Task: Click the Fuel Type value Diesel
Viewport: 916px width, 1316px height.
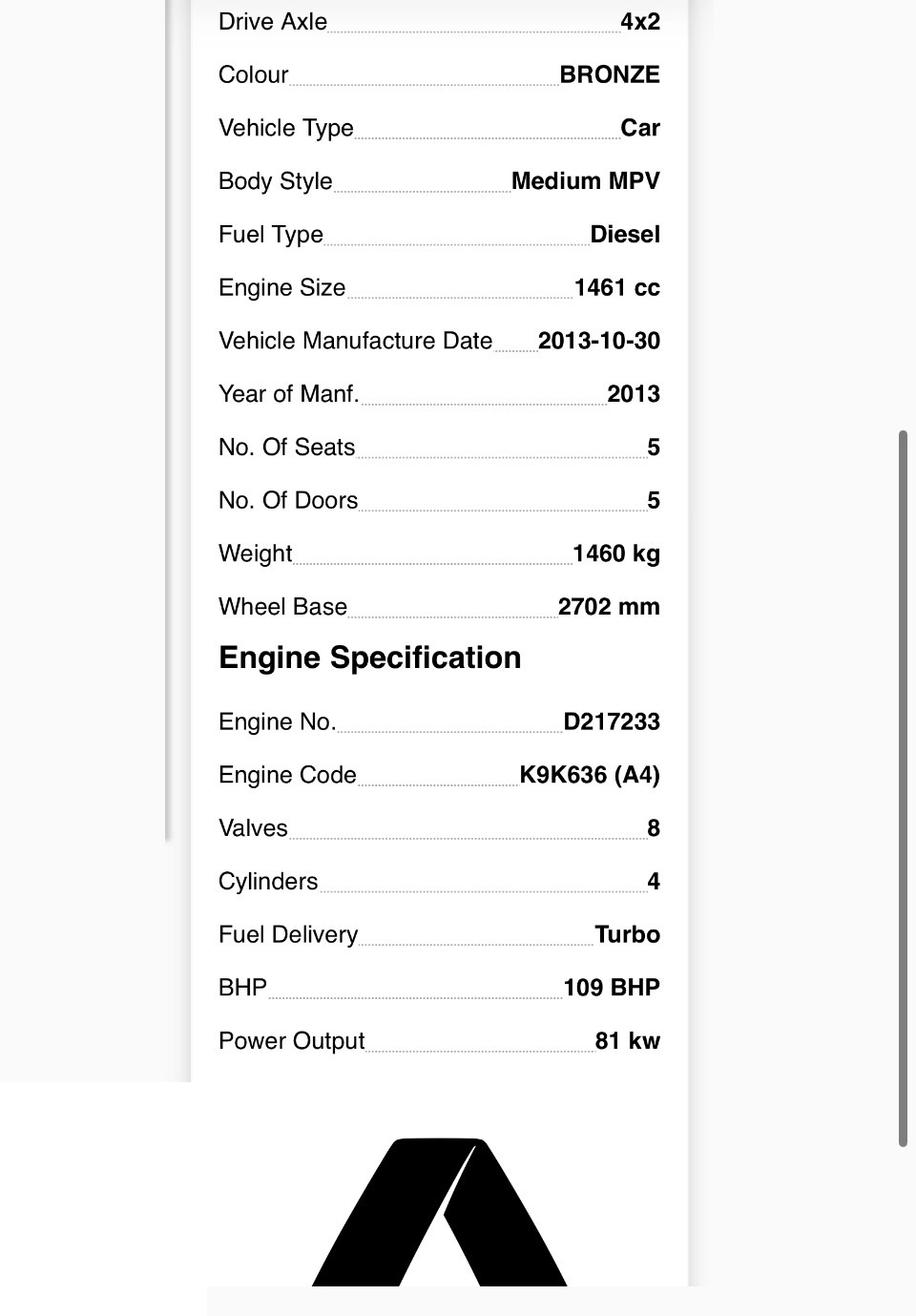Action: [625, 234]
